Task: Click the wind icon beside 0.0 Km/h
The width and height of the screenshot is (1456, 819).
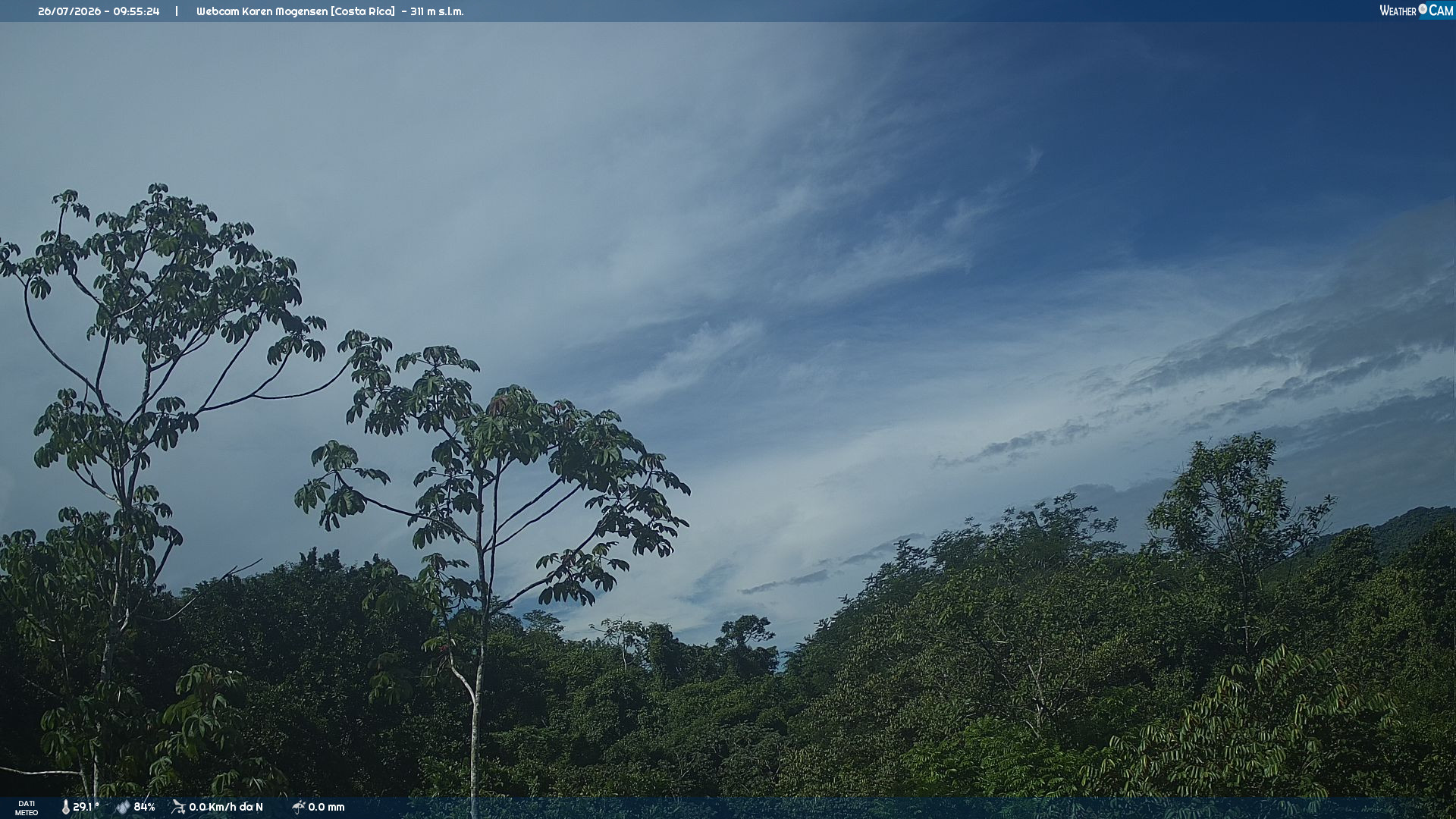Action: [x=178, y=807]
